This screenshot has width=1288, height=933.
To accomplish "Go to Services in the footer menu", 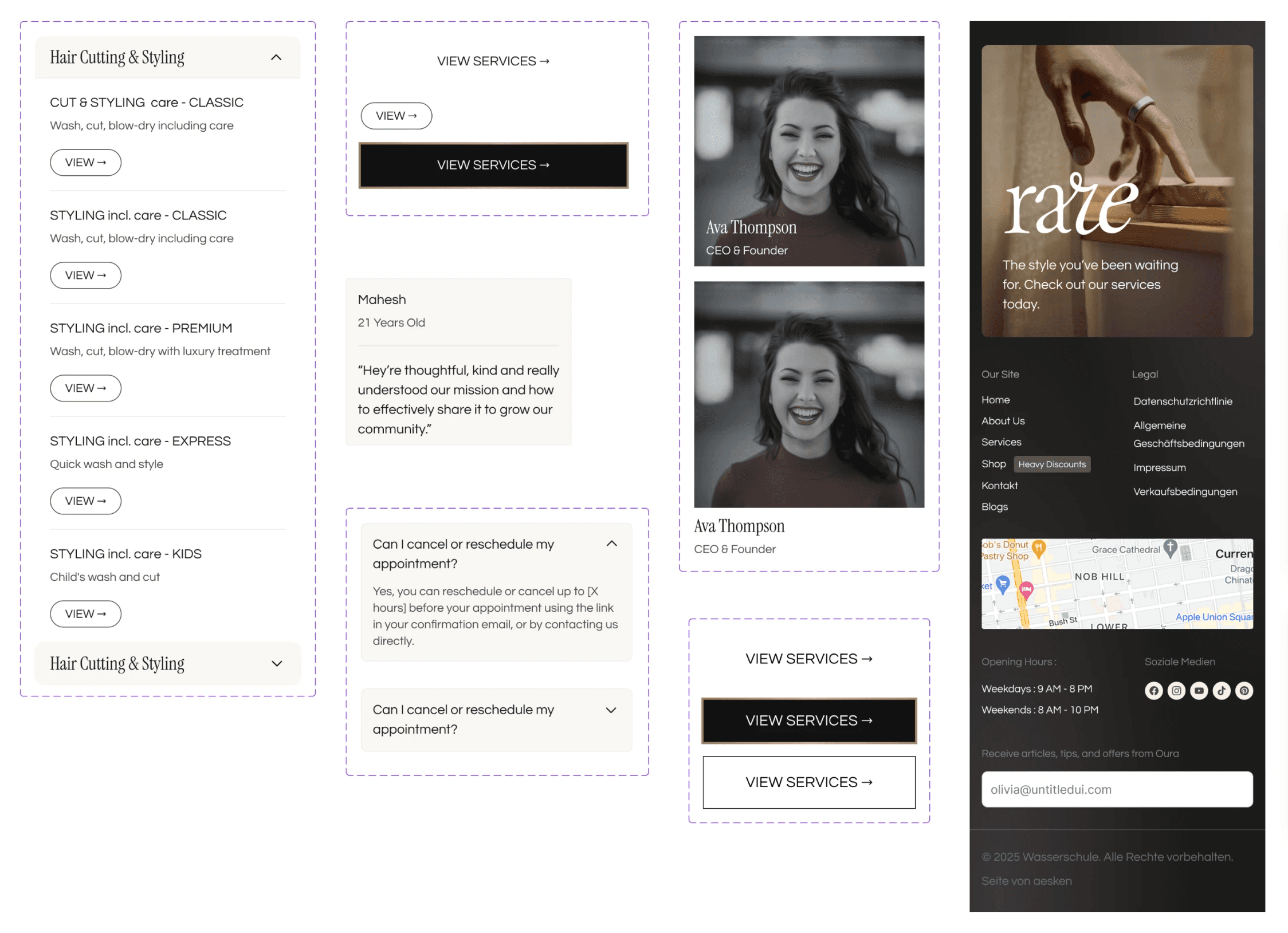I will click(1001, 442).
